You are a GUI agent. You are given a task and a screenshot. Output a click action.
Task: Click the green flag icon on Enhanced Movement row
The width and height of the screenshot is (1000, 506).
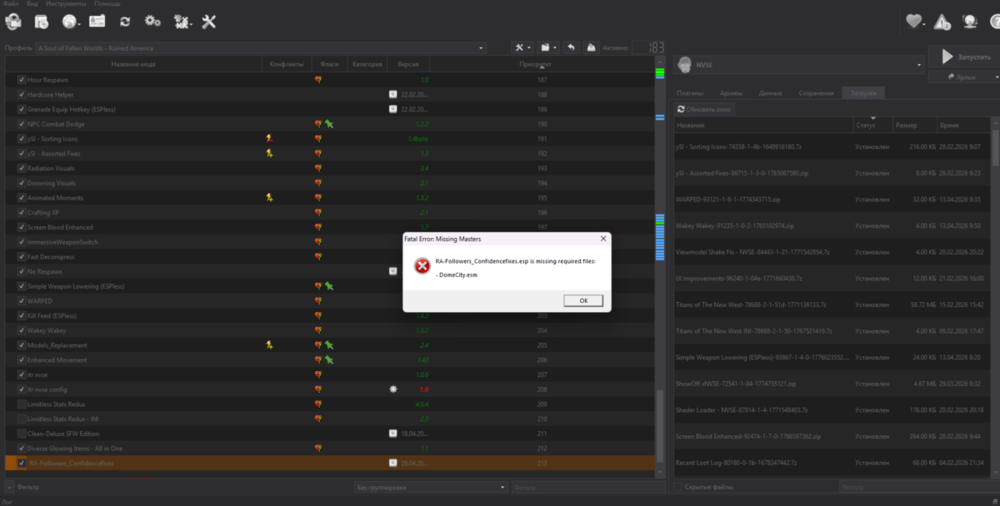click(x=328, y=360)
